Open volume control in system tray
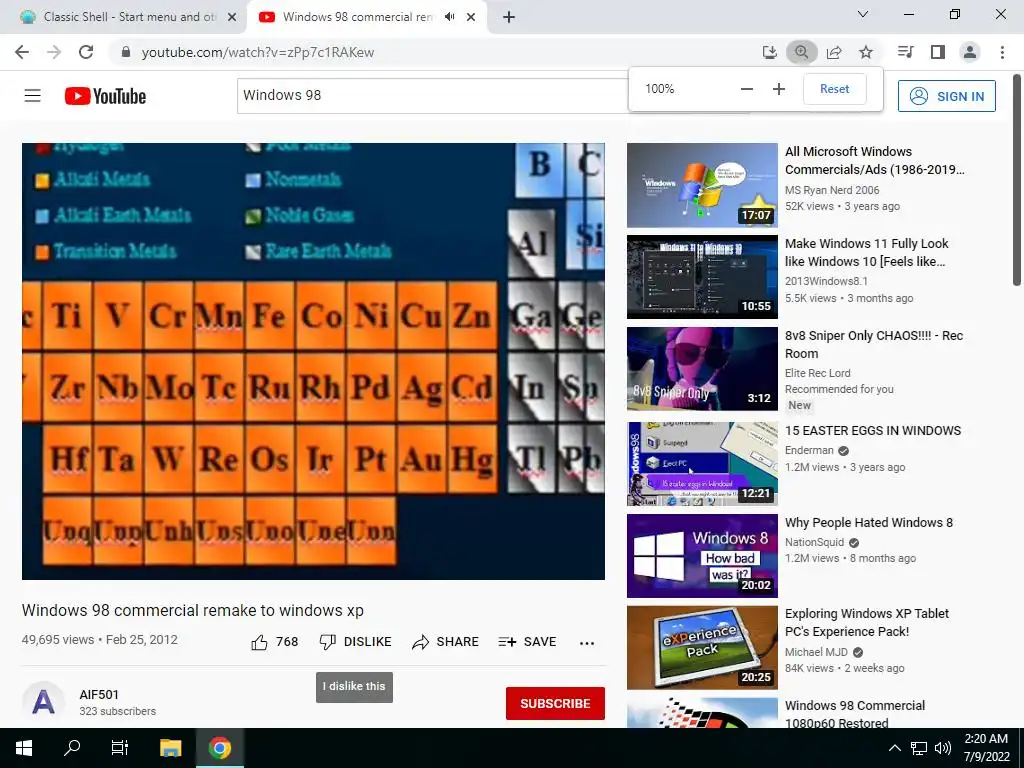 (942, 748)
